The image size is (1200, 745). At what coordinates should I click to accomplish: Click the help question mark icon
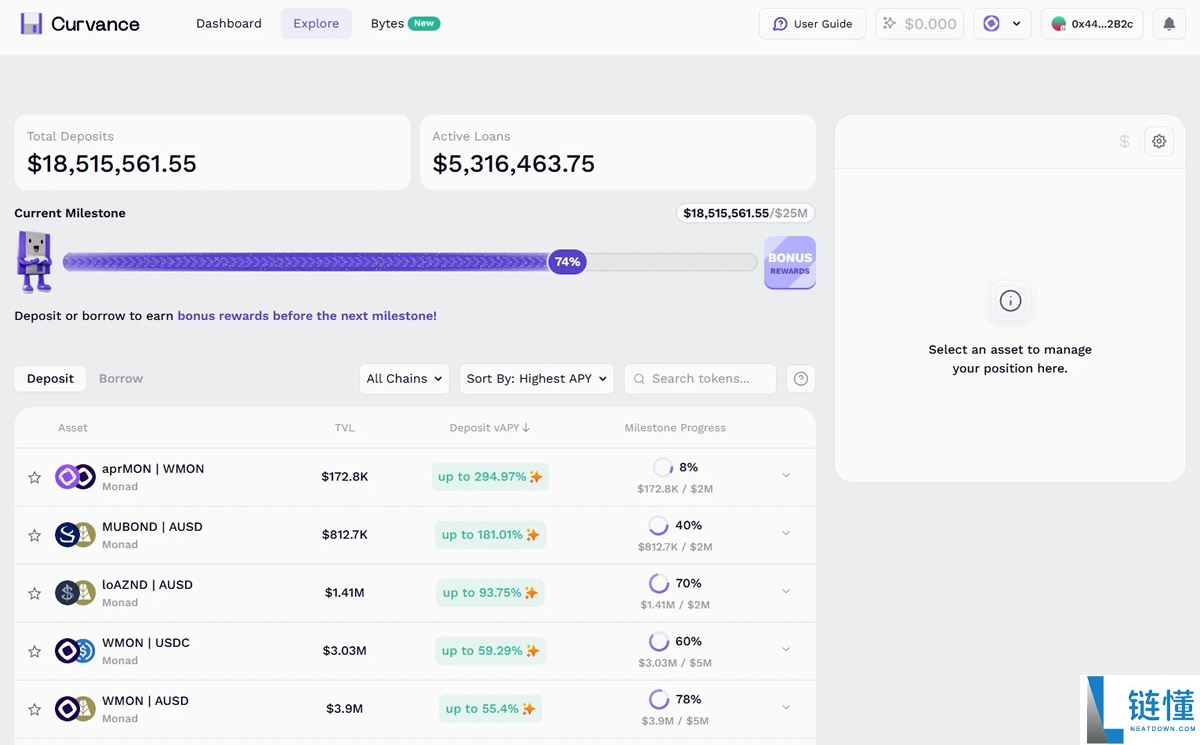click(x=800, y=379)
